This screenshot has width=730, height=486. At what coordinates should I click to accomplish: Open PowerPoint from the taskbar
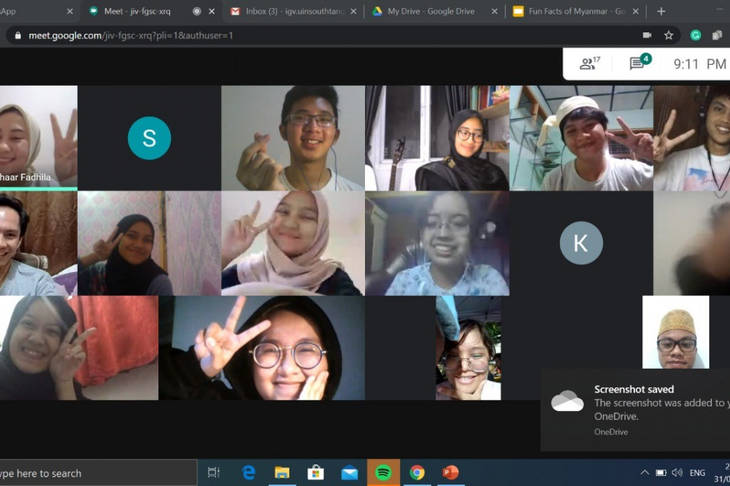pos(450,472)
